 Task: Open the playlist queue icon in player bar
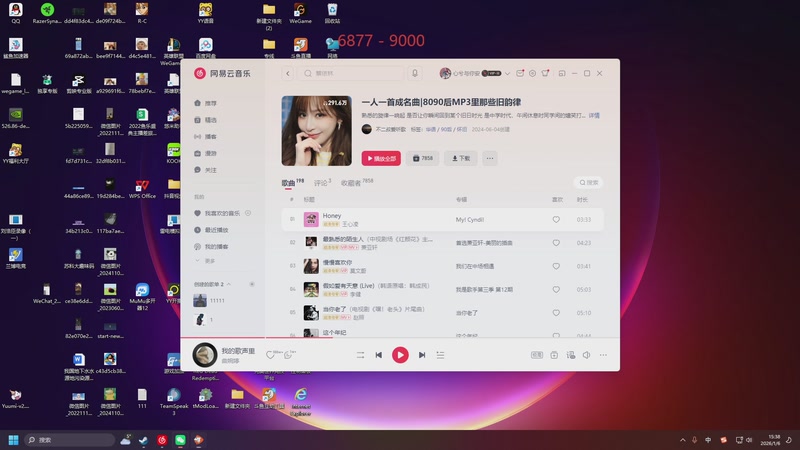440,355
